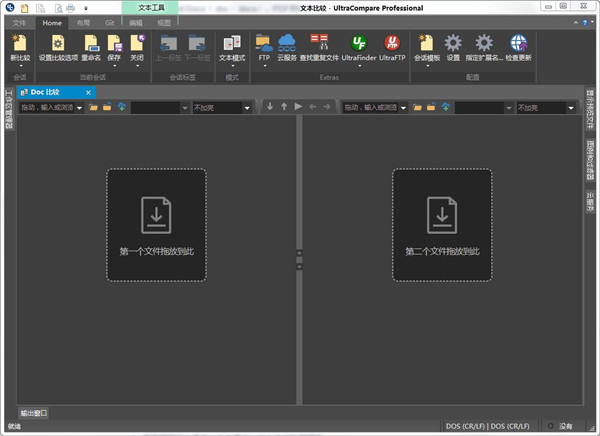Screen dimensions: 600x436
Task: Open the 显示预览文件 side panel tab
Action: click(590, 110)
